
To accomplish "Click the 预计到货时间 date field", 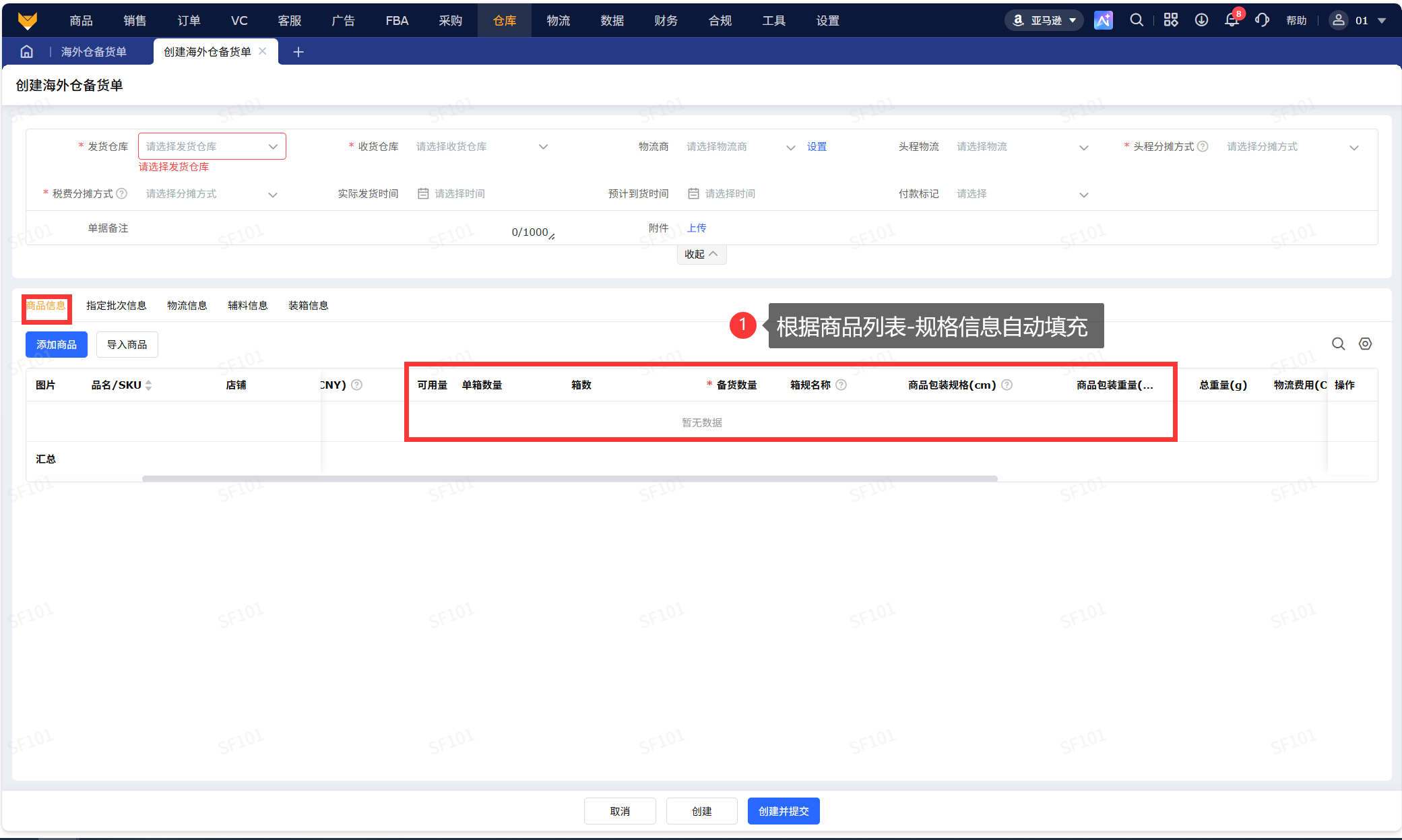I will coord(753,193).
